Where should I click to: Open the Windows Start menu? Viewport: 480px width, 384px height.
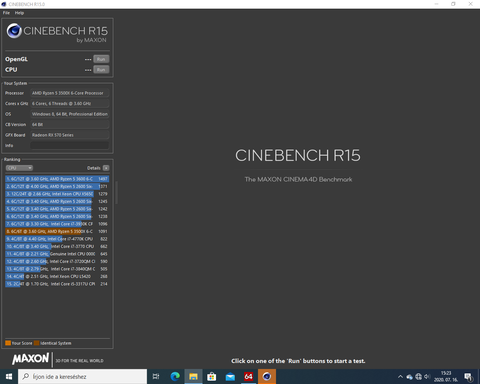(9, 377)
